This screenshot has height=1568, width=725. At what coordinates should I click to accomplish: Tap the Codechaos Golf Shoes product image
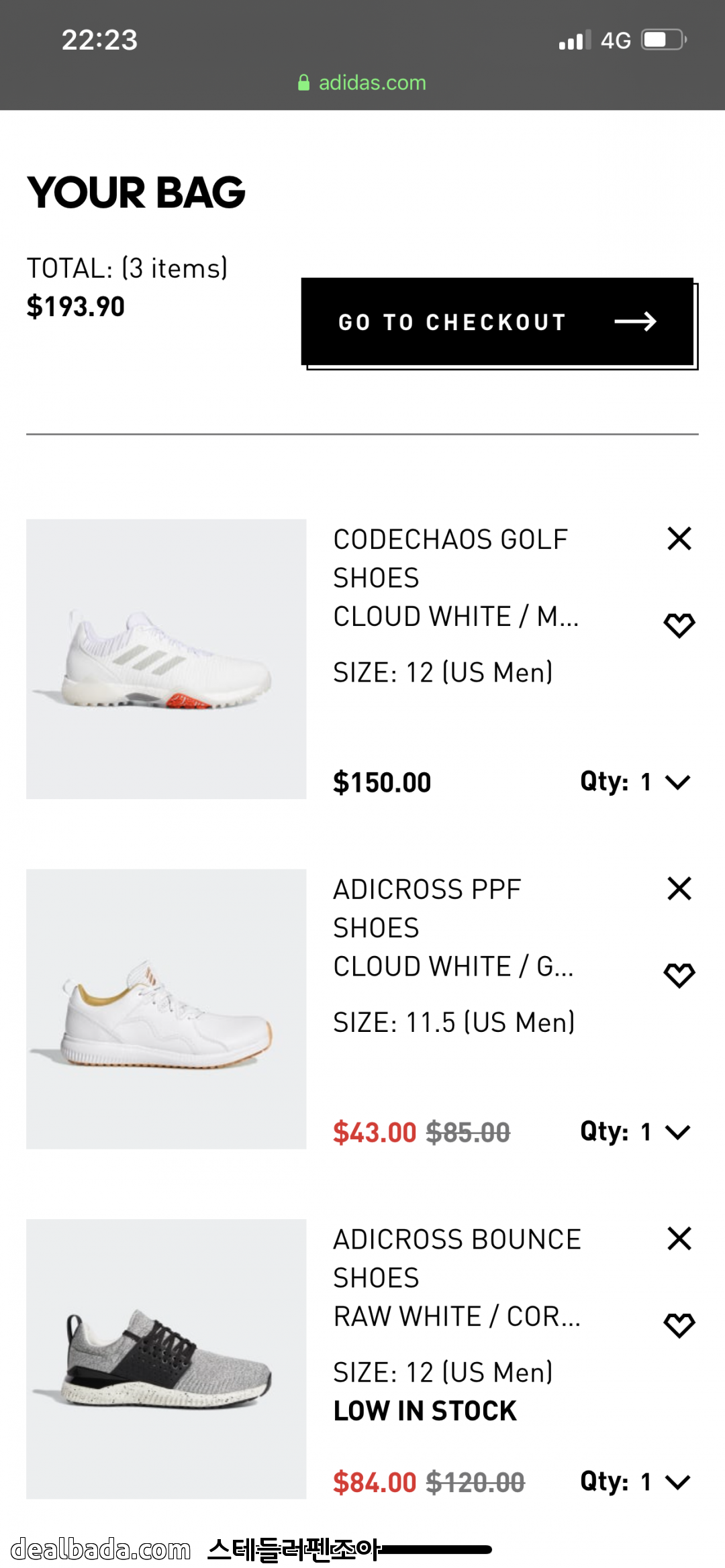[x=166, y=659]
